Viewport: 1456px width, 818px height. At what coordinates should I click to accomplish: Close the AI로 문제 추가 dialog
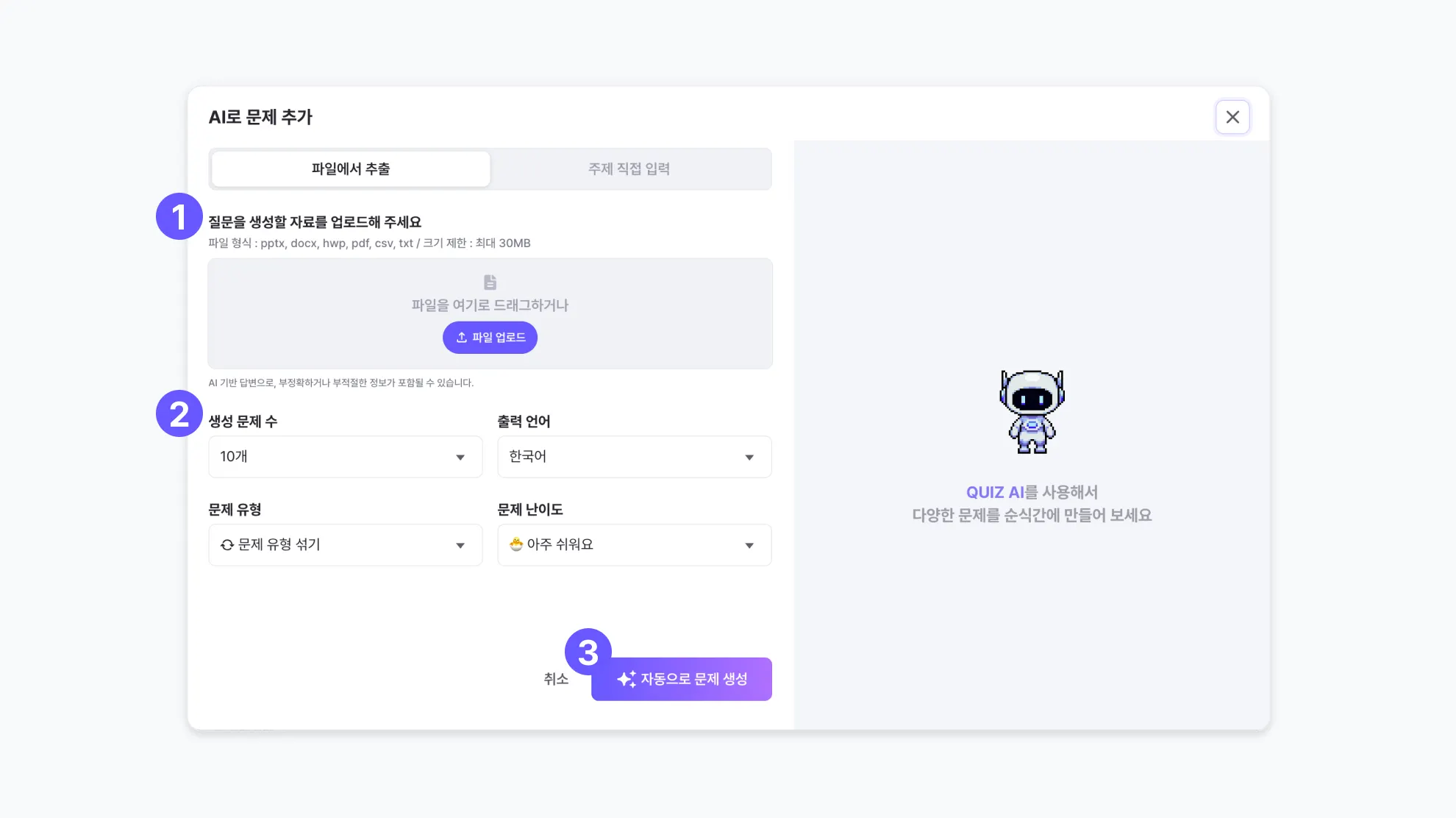point(1232,117)
